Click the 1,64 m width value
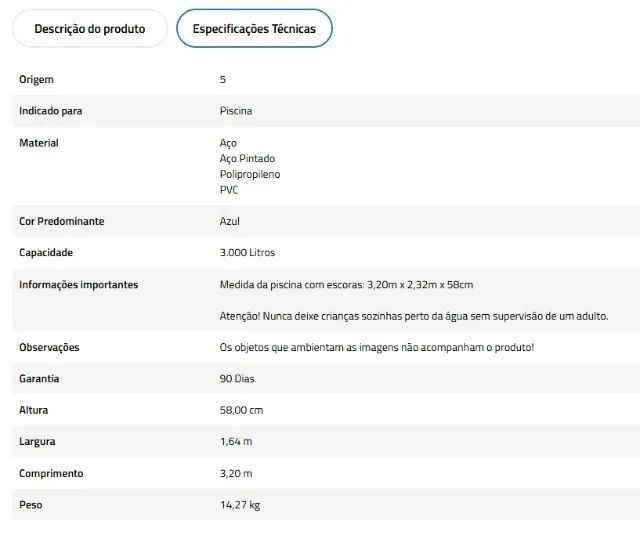The height and width of the screenshot is (540, 640). point(236,441)
